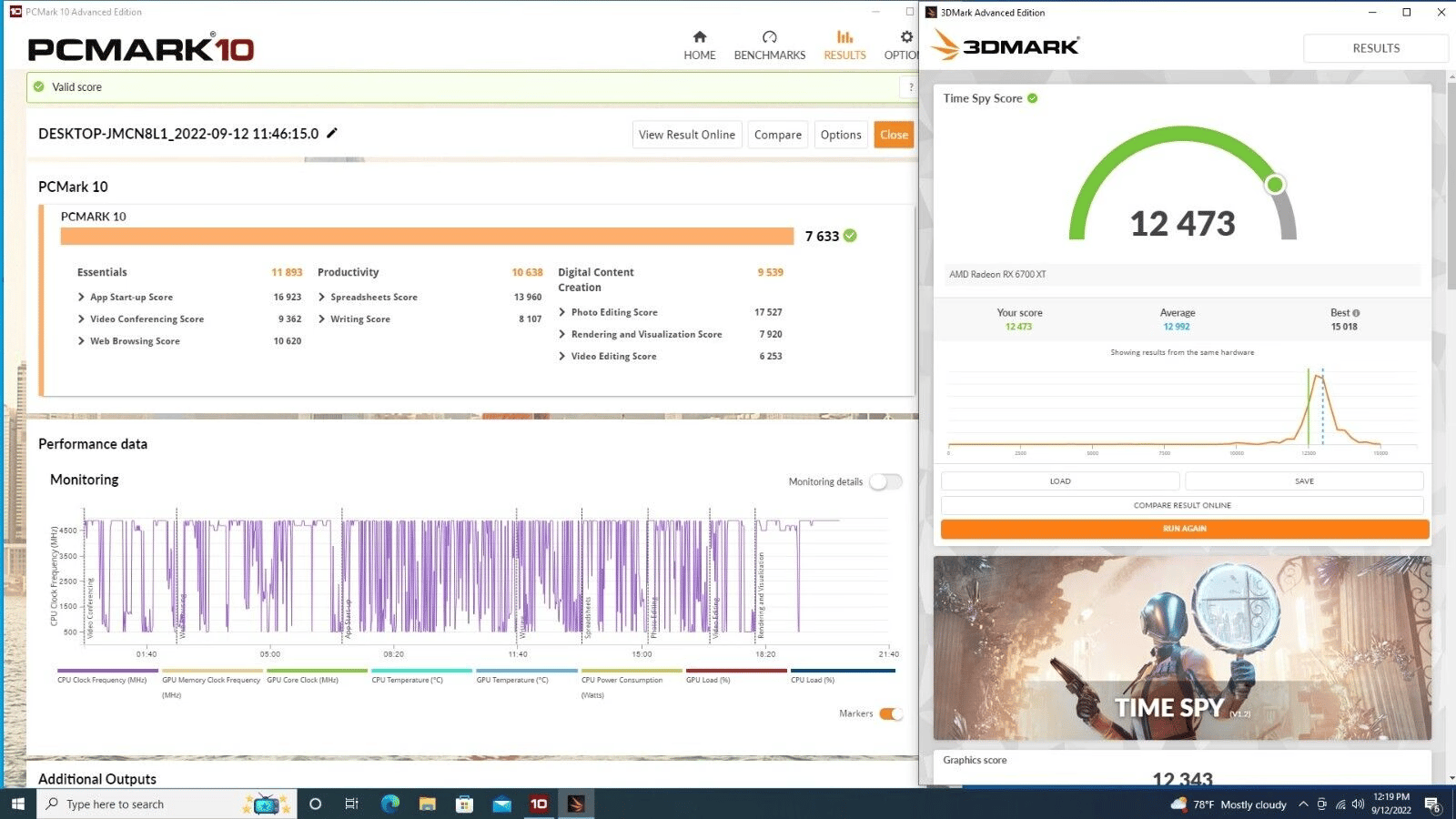The width and height of the screenshot is (1456, 819).
Task: Switch to 3DMark taskbar icon
Action: coord(576,804)
